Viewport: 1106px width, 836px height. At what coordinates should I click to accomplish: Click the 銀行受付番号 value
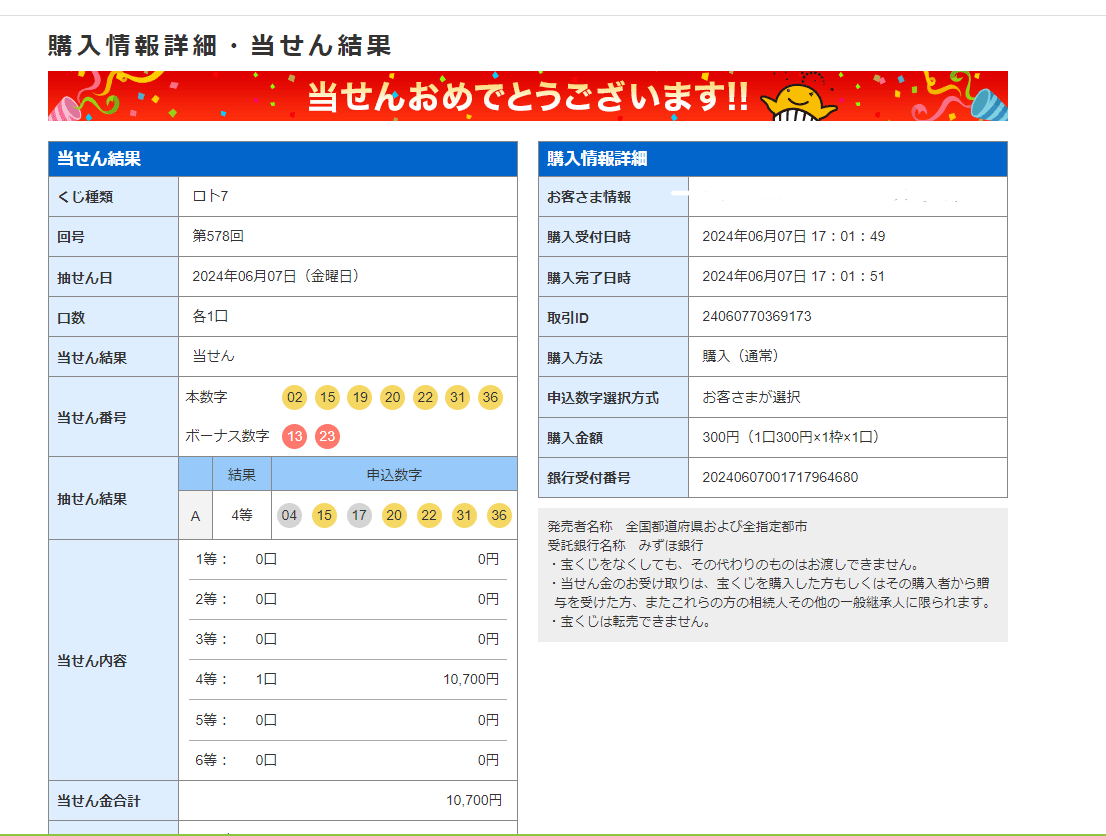(x=780, y=477)
